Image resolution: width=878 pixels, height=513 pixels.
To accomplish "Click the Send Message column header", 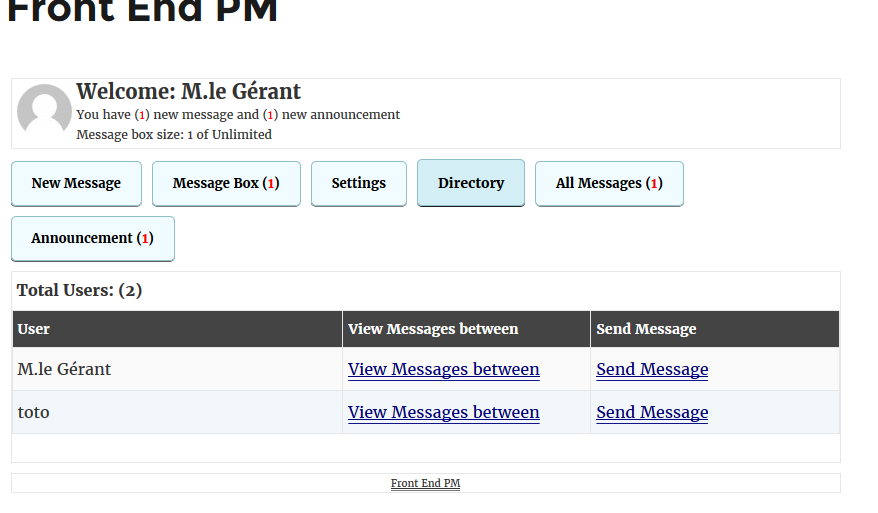I will pos(715,329).
